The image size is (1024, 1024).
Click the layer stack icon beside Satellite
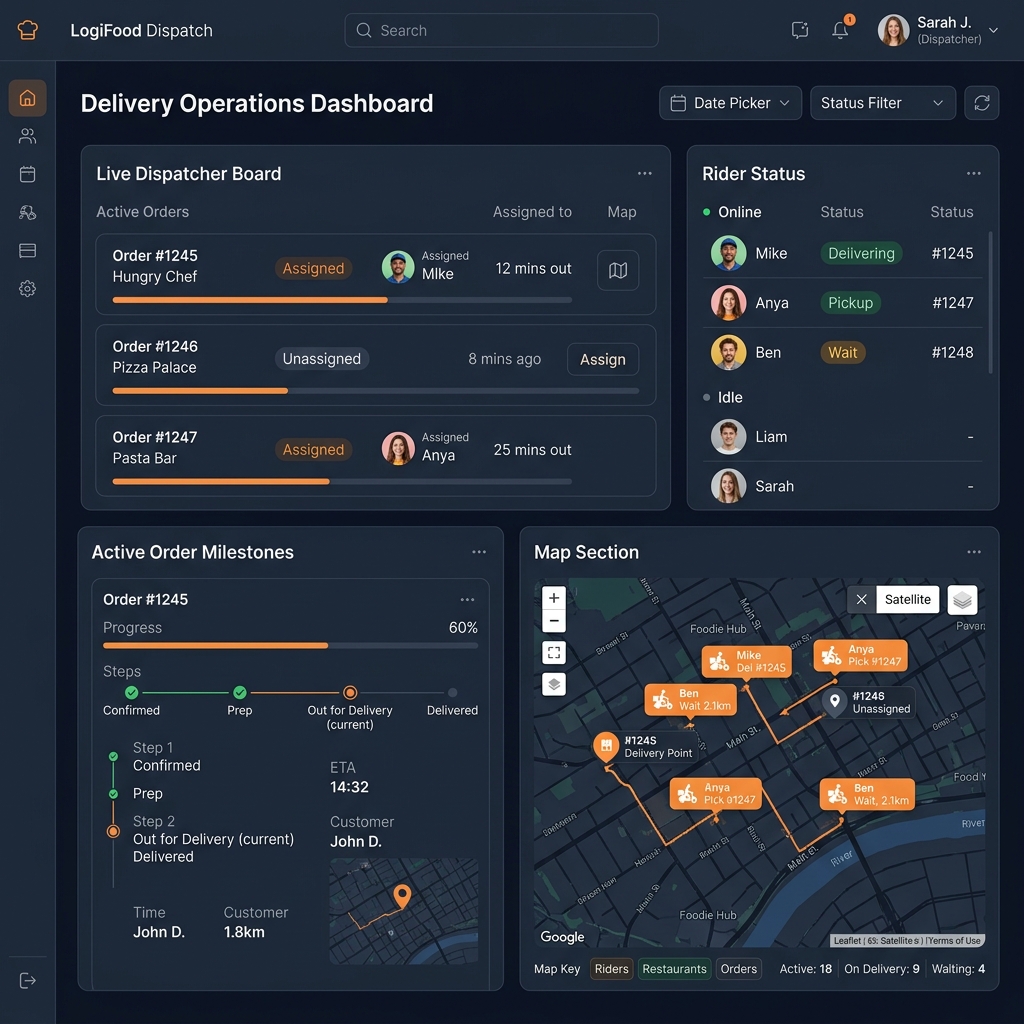point(962,600)
